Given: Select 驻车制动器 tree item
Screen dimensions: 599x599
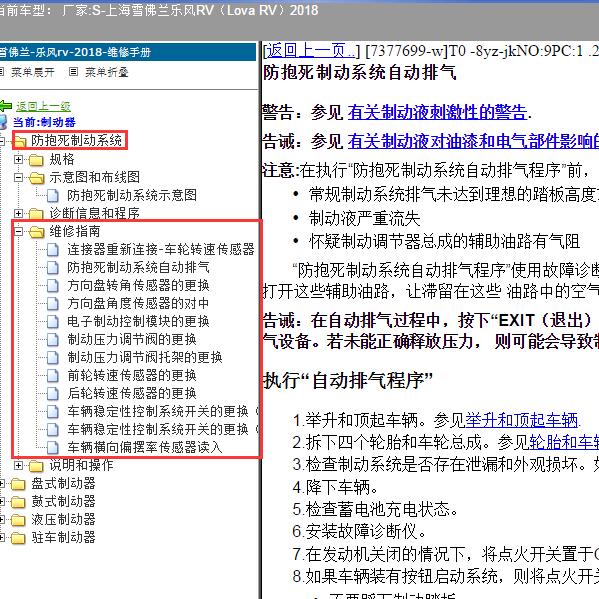Looking at the screenshot, I should tap(63, 537).
